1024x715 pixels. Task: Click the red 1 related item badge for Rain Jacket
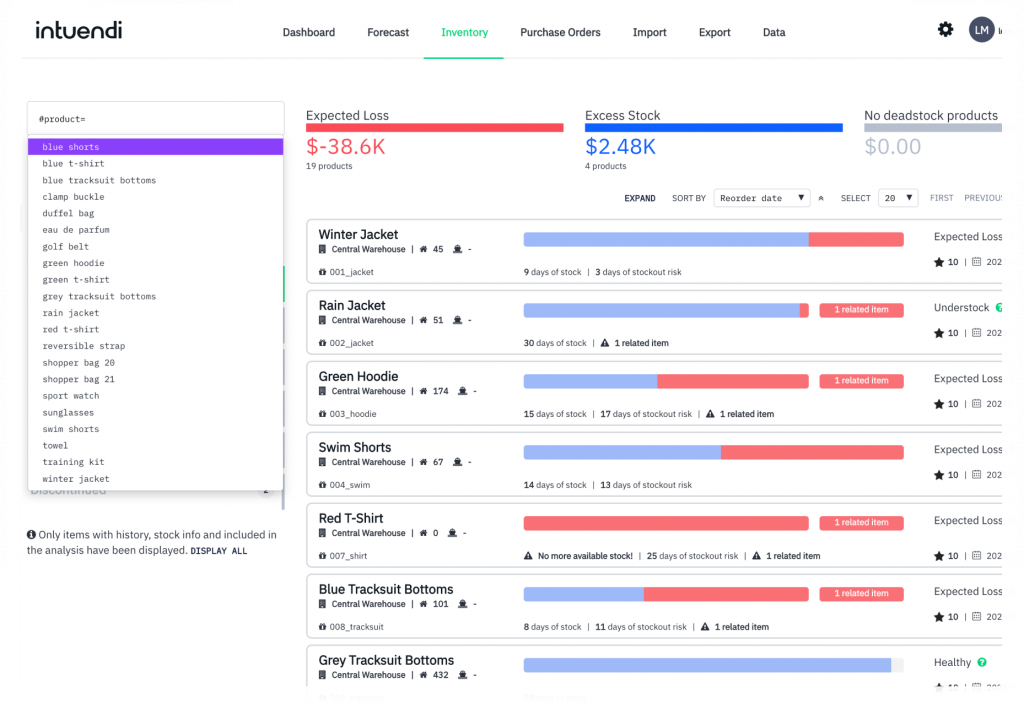click(x=861, y=310)
